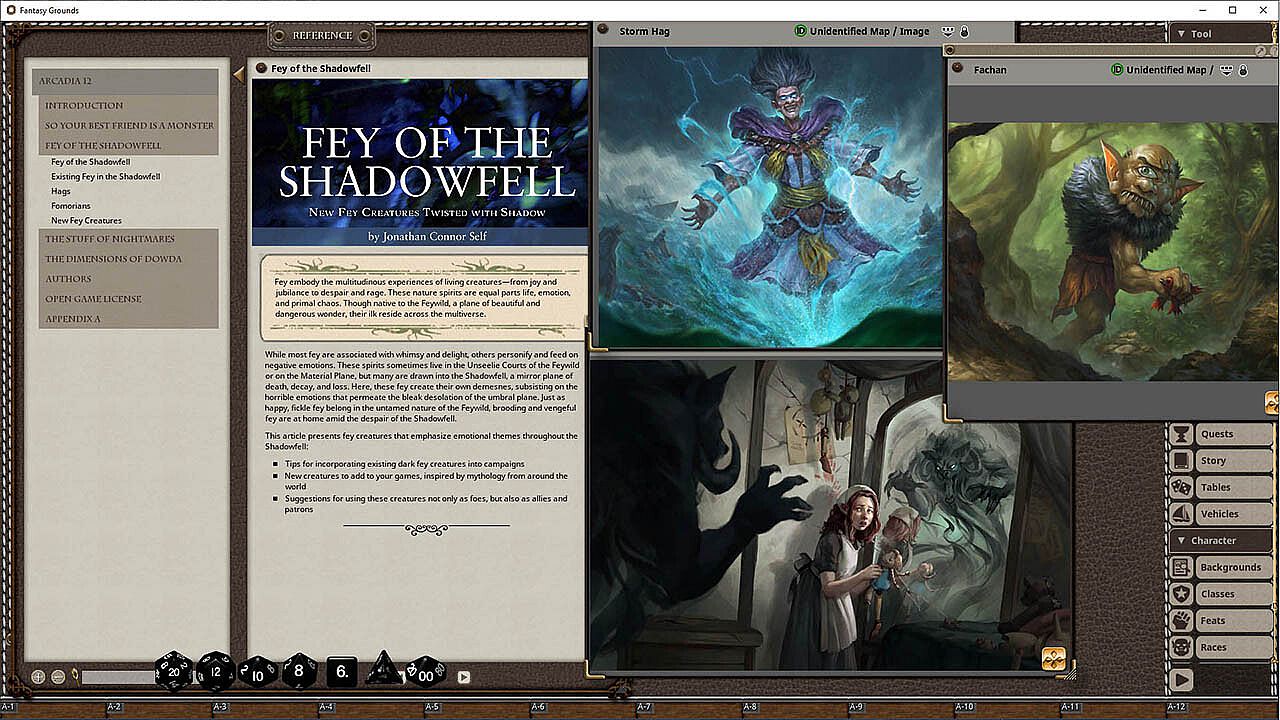Click the chat entry field beside dice
1280x720 pixels.
tap(118, 677)
